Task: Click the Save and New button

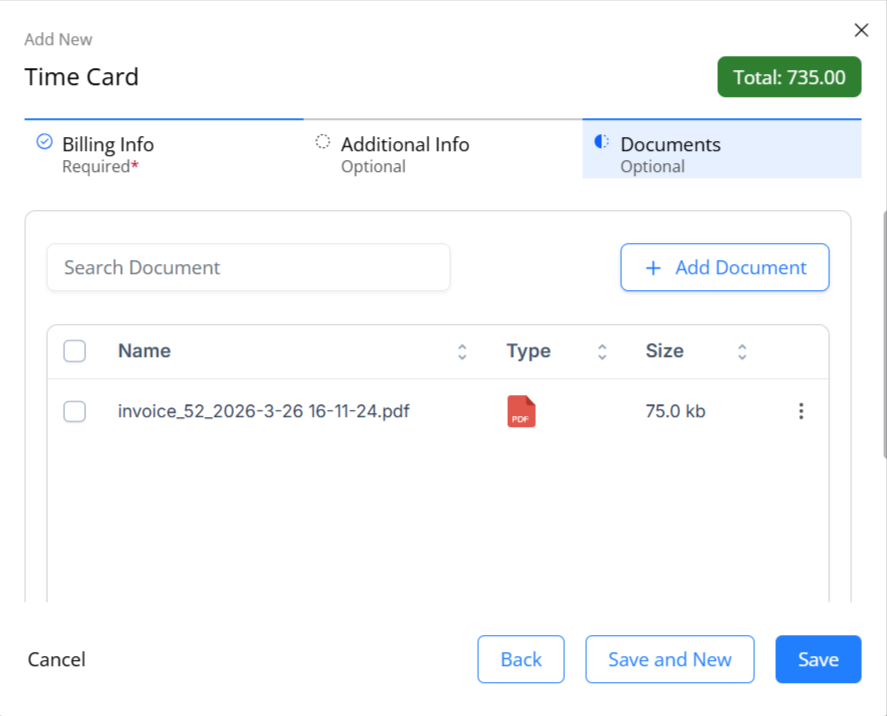Action: coord(670,659)
